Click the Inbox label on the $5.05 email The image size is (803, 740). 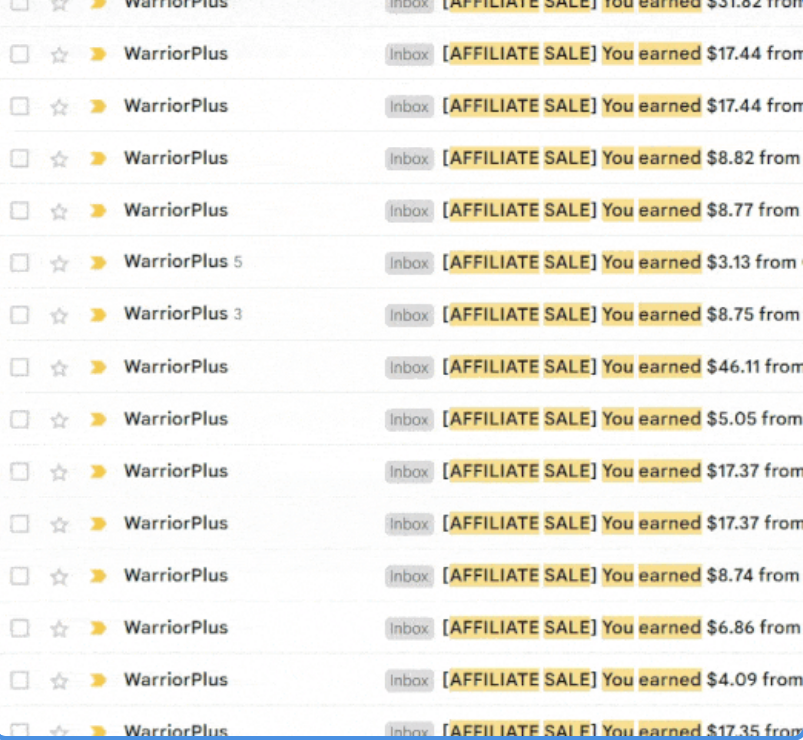[409, 419]
